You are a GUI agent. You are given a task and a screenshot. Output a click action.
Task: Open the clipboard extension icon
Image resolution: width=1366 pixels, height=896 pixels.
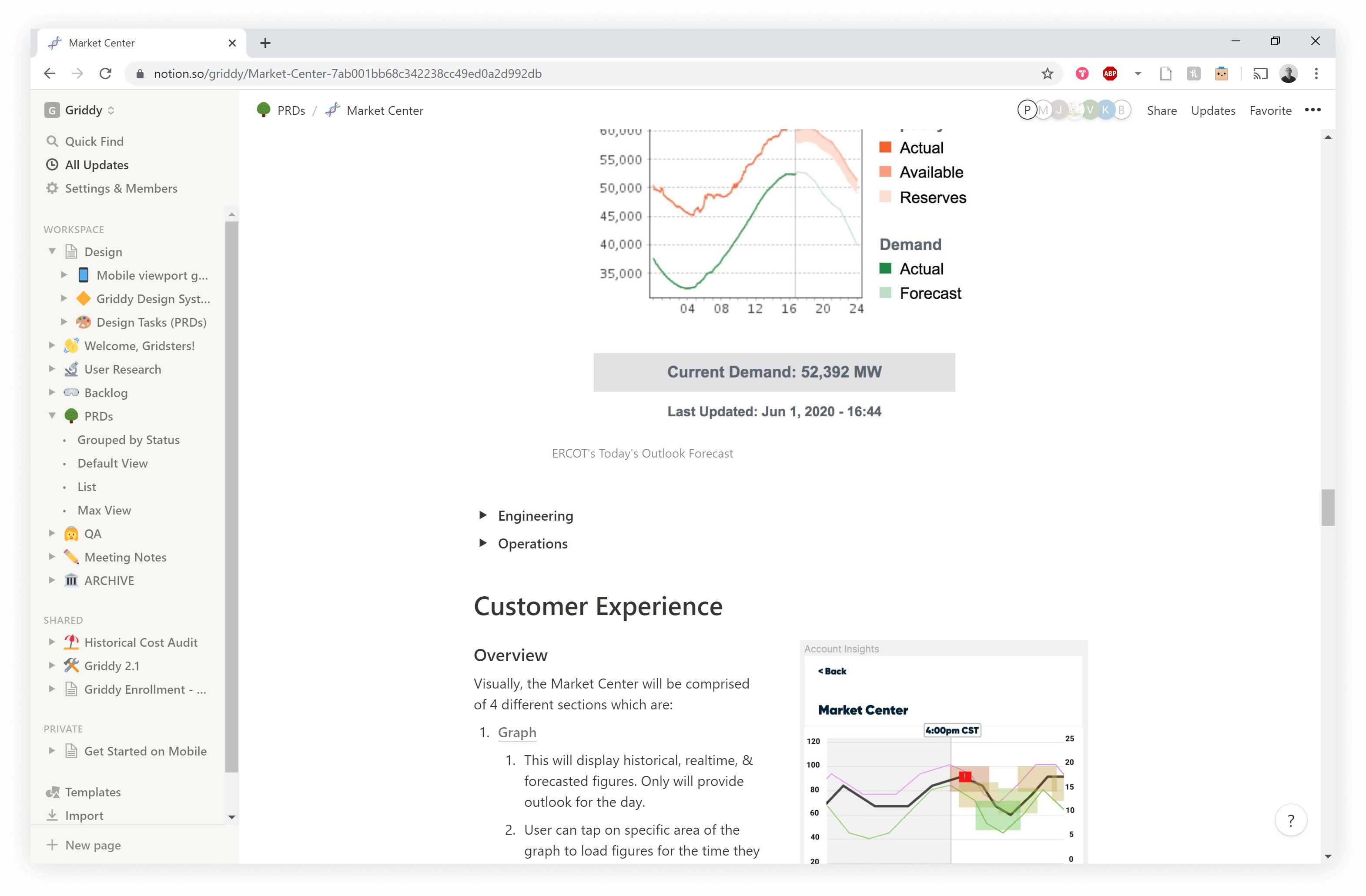1221,74
